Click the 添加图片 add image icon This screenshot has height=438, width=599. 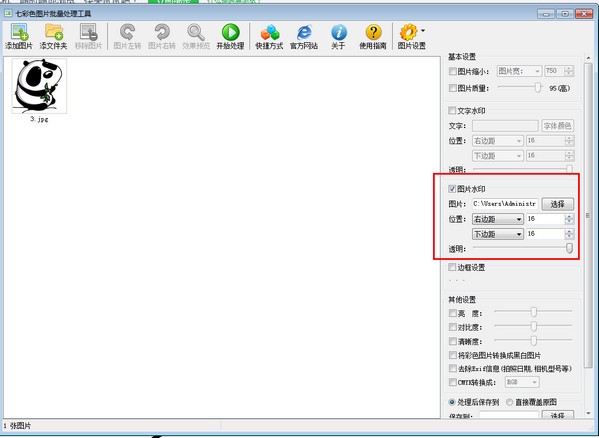point(19,32)
